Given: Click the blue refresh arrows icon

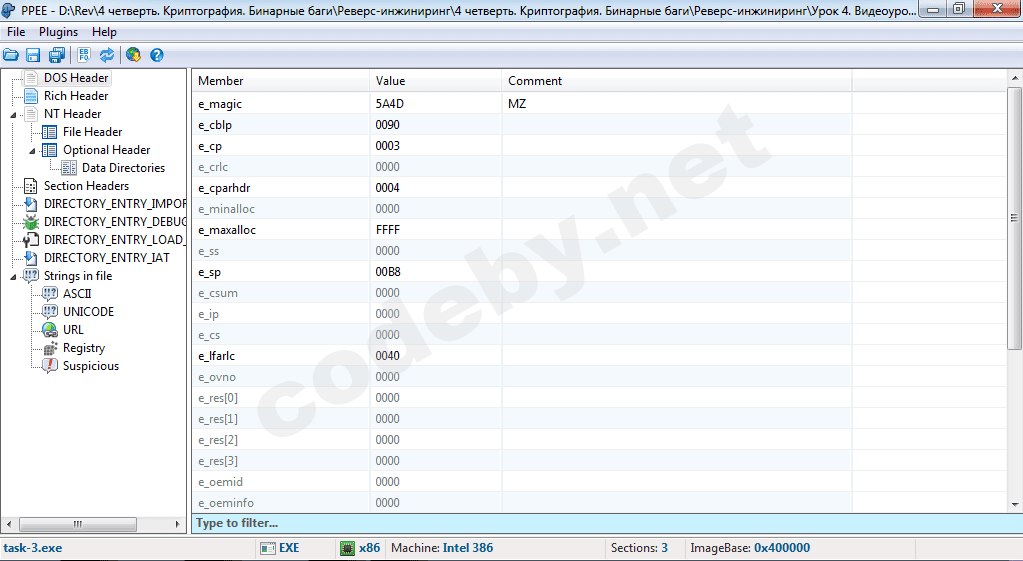Looking at the screenshot, I should [x=106, y=55].
